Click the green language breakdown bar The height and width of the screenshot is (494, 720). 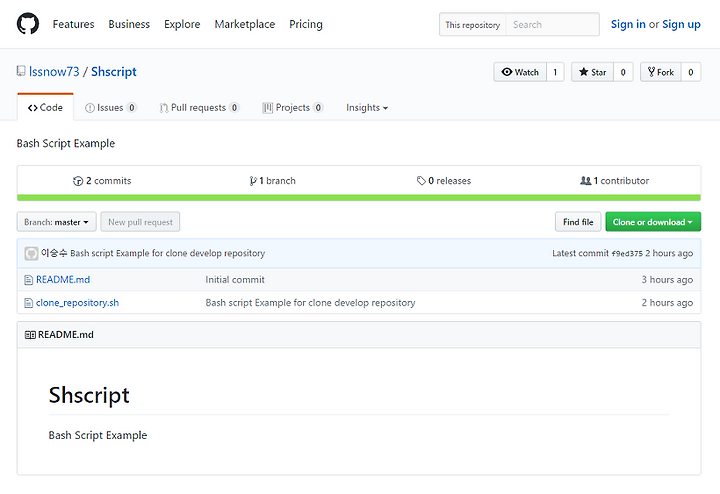(359, 198)
